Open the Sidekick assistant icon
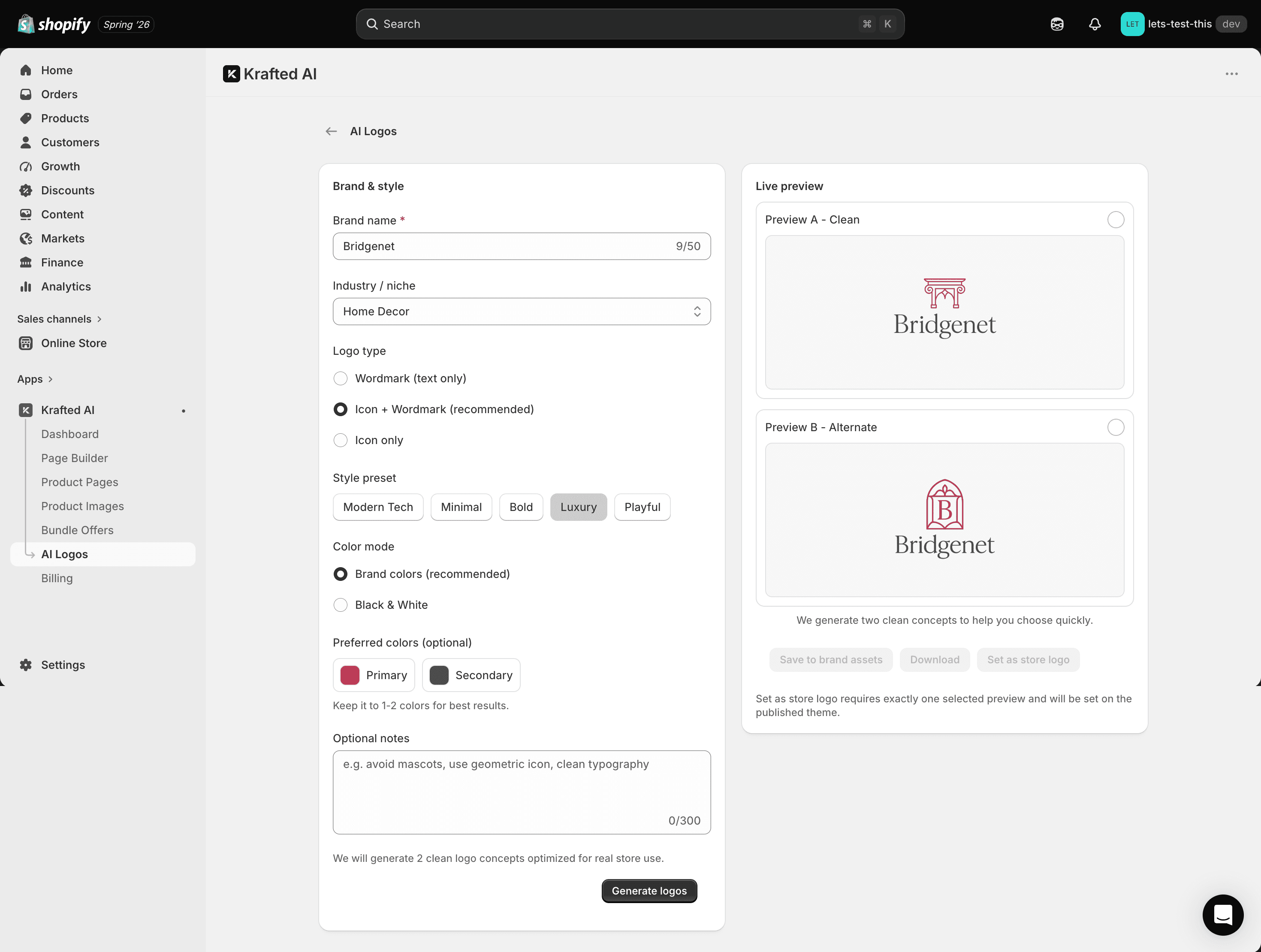This screenshot has width=1261, height=952. [x=1057, y=24]
